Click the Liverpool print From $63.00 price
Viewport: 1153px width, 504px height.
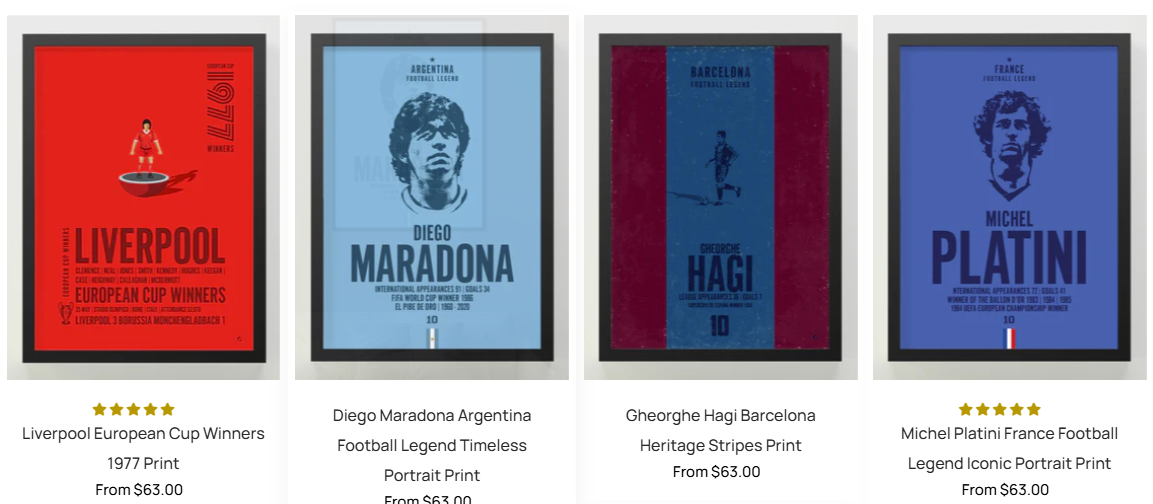(x=139, y=489)
